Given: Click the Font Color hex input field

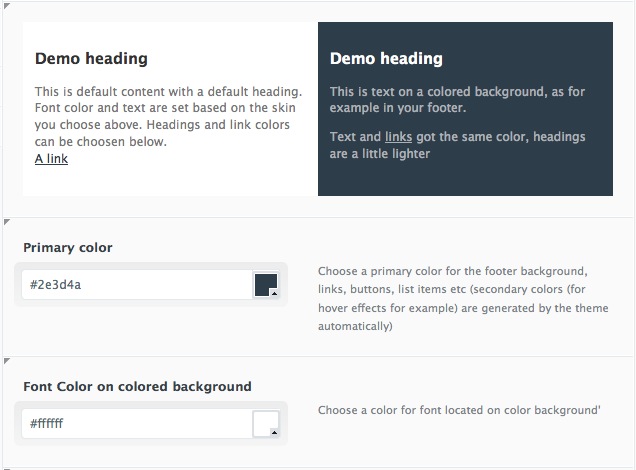Looking at the screenshot, I should (137, 423).
